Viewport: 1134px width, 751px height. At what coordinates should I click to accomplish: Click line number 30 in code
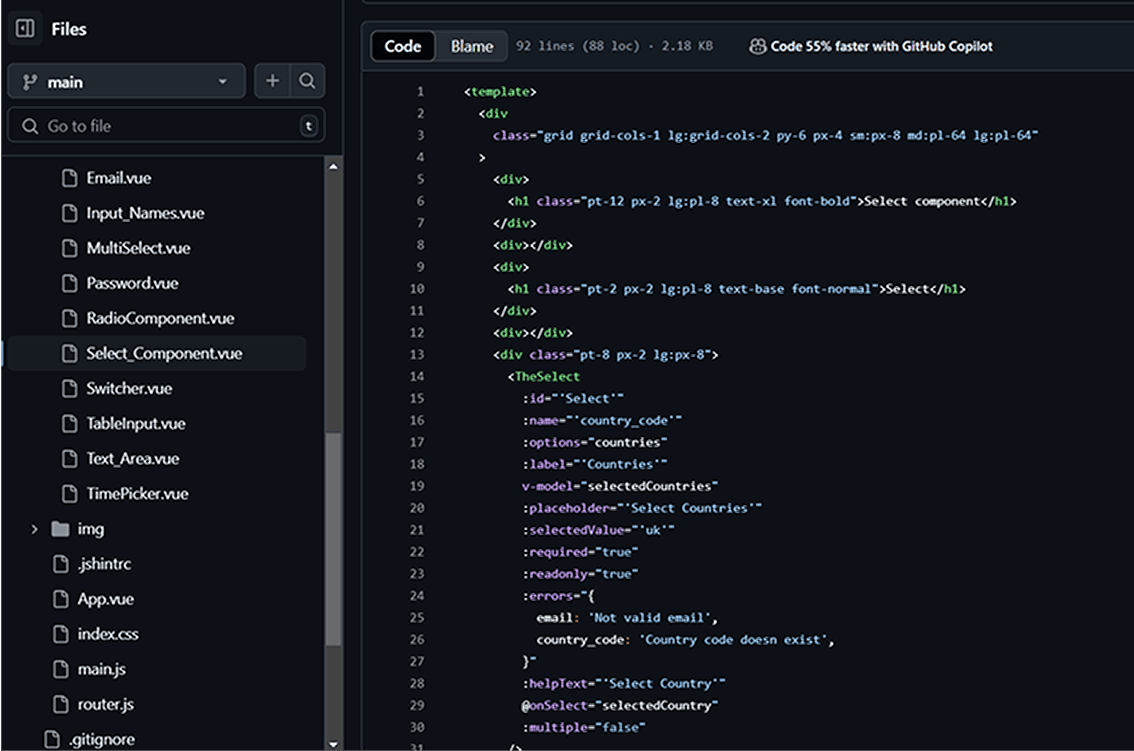pos(417,727)
